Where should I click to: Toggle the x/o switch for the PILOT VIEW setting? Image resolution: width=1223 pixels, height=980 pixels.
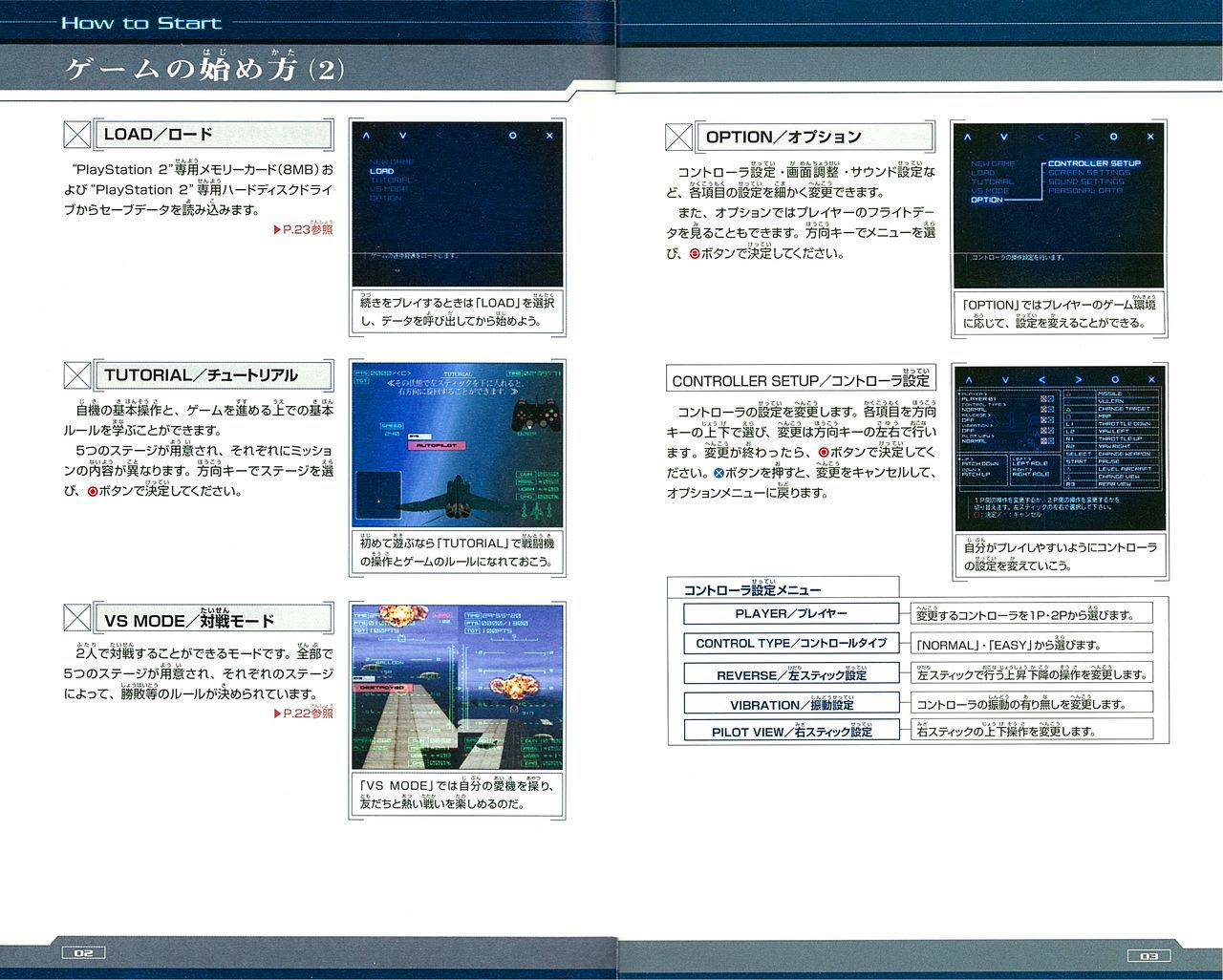click(x=1047, y=441)
